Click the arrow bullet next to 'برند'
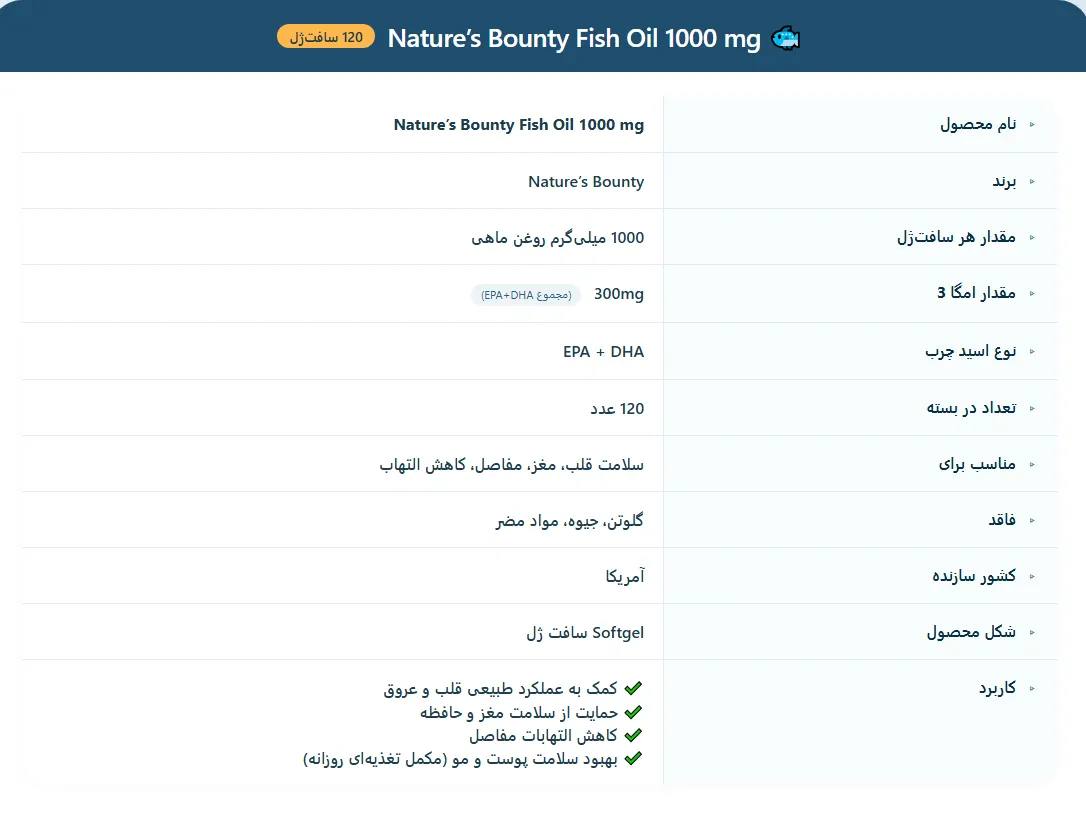The height and width of the screenshot is (814, 1086). point(1032,182)
